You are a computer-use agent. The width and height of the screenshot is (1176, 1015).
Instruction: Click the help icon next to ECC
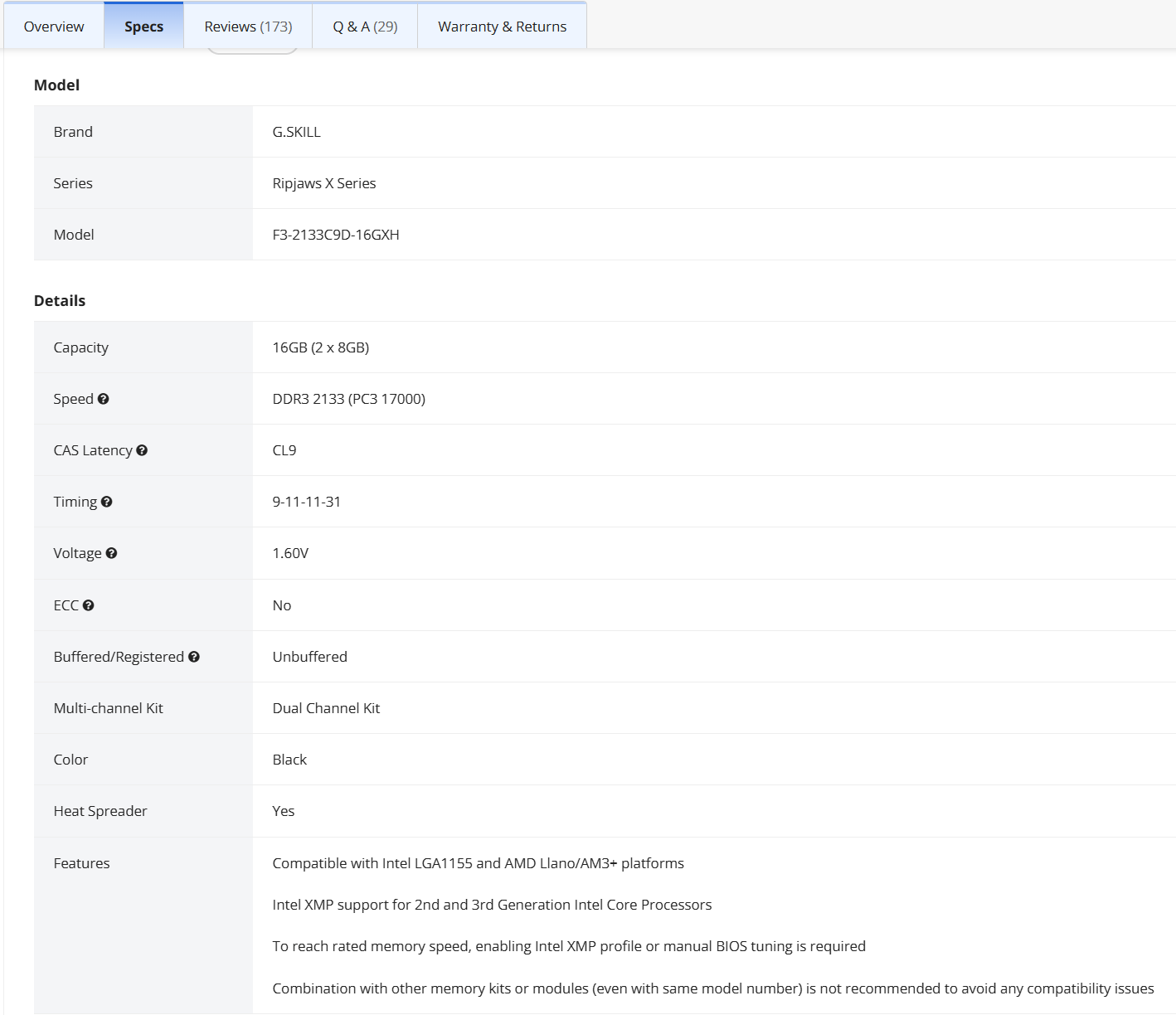88,605
